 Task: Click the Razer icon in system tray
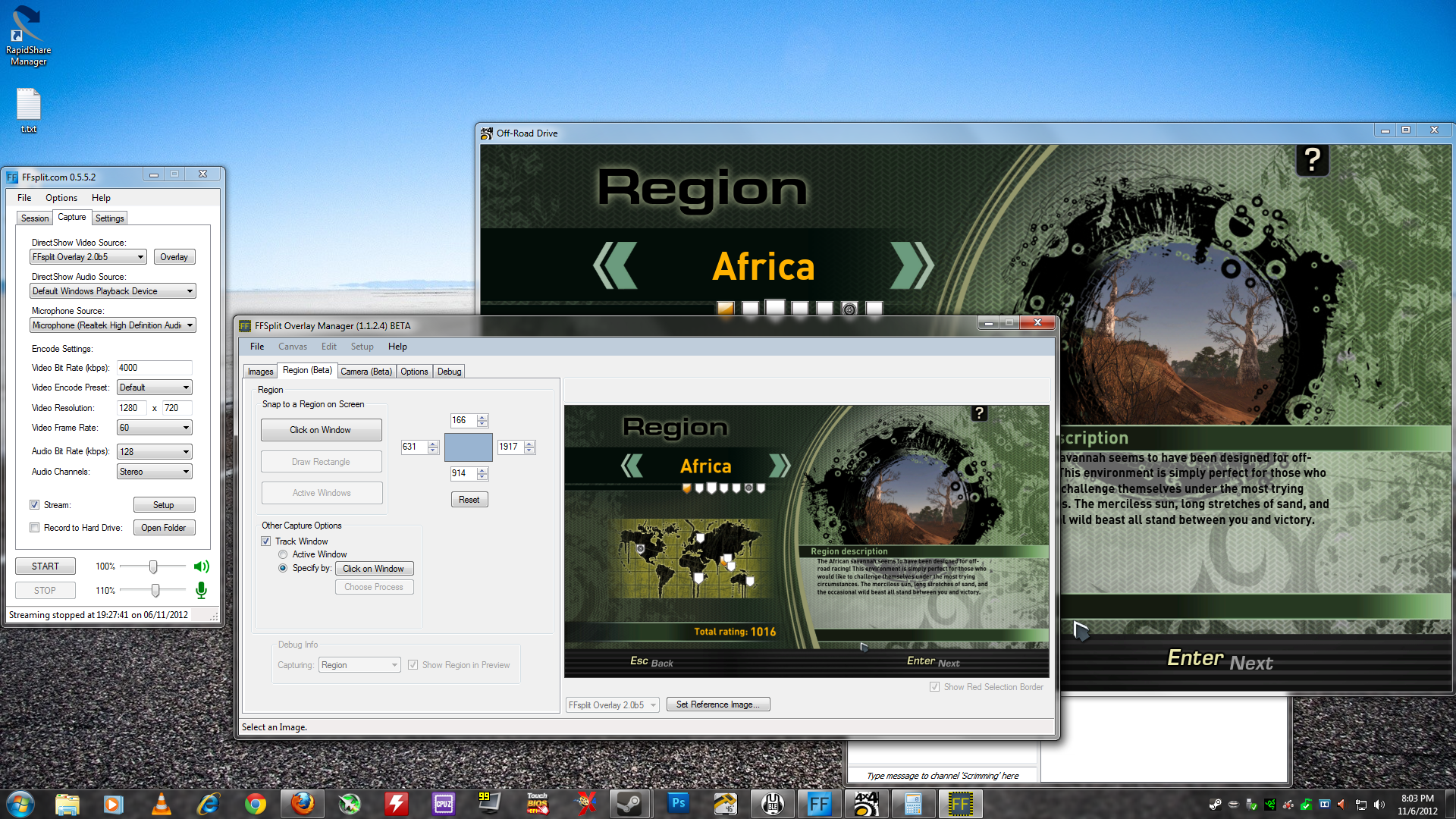coord(1269,805)
